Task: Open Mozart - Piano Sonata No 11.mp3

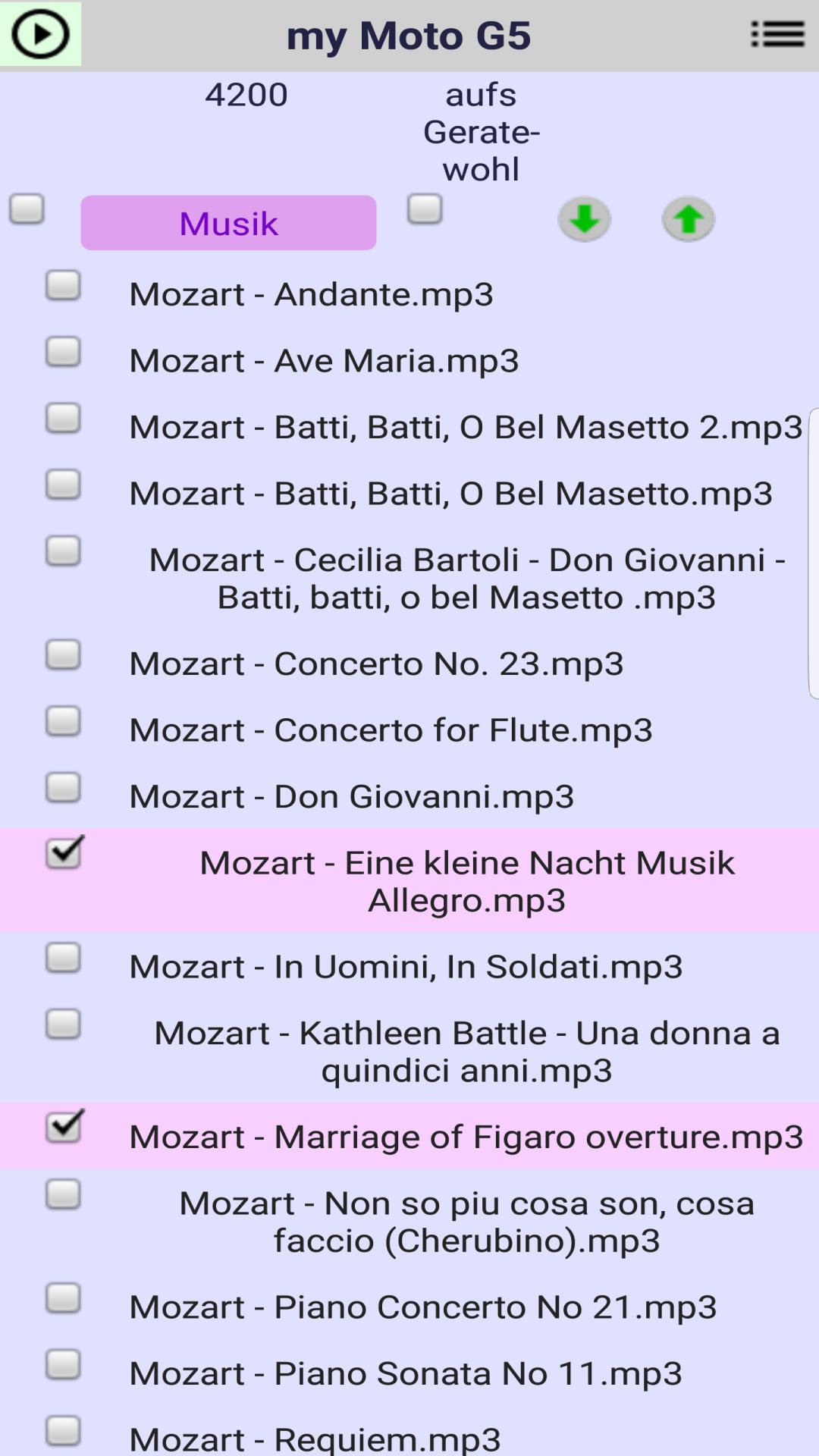Action: click(406, 1373)
